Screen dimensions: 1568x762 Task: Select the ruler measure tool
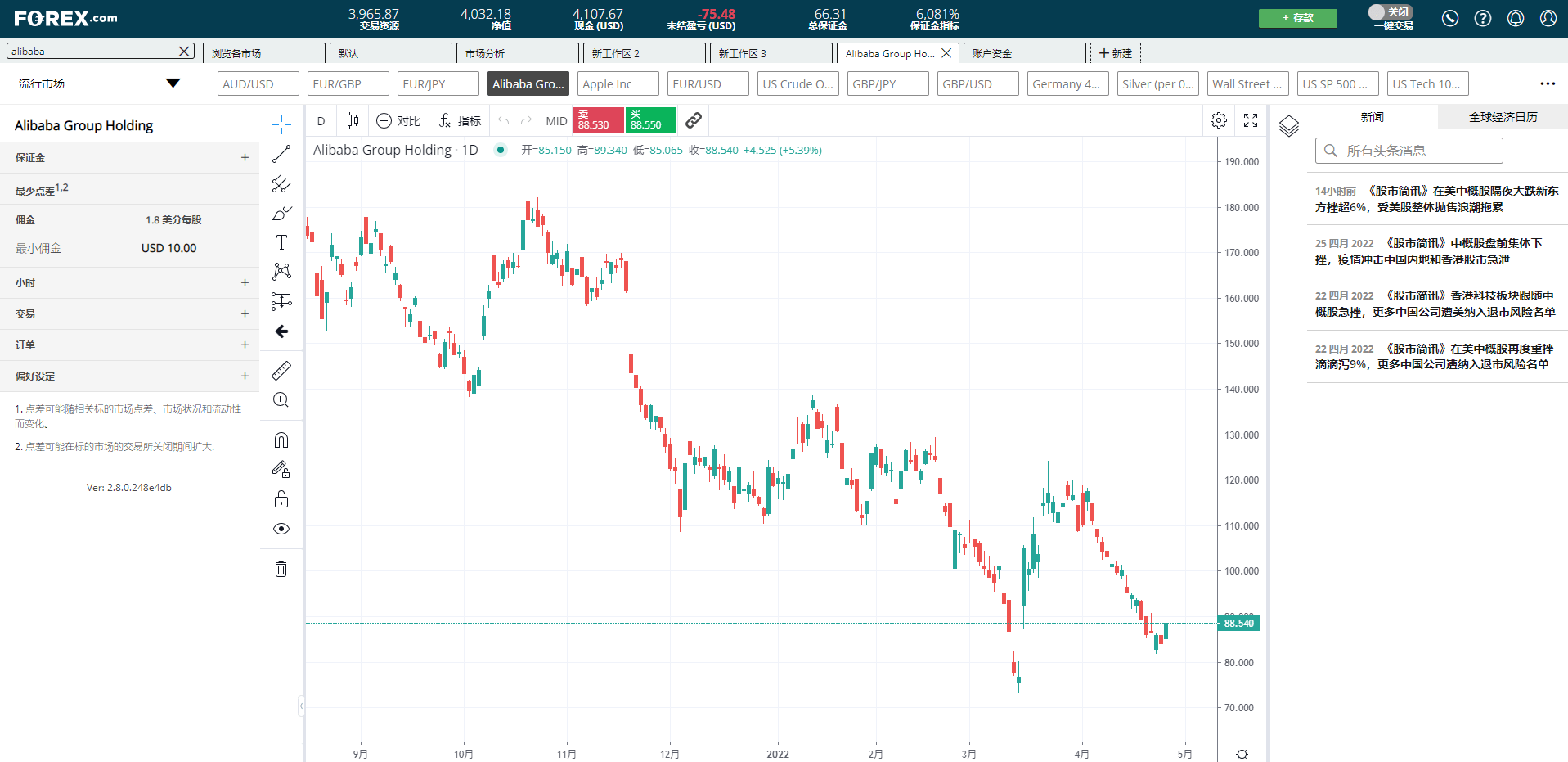[281, 371]
